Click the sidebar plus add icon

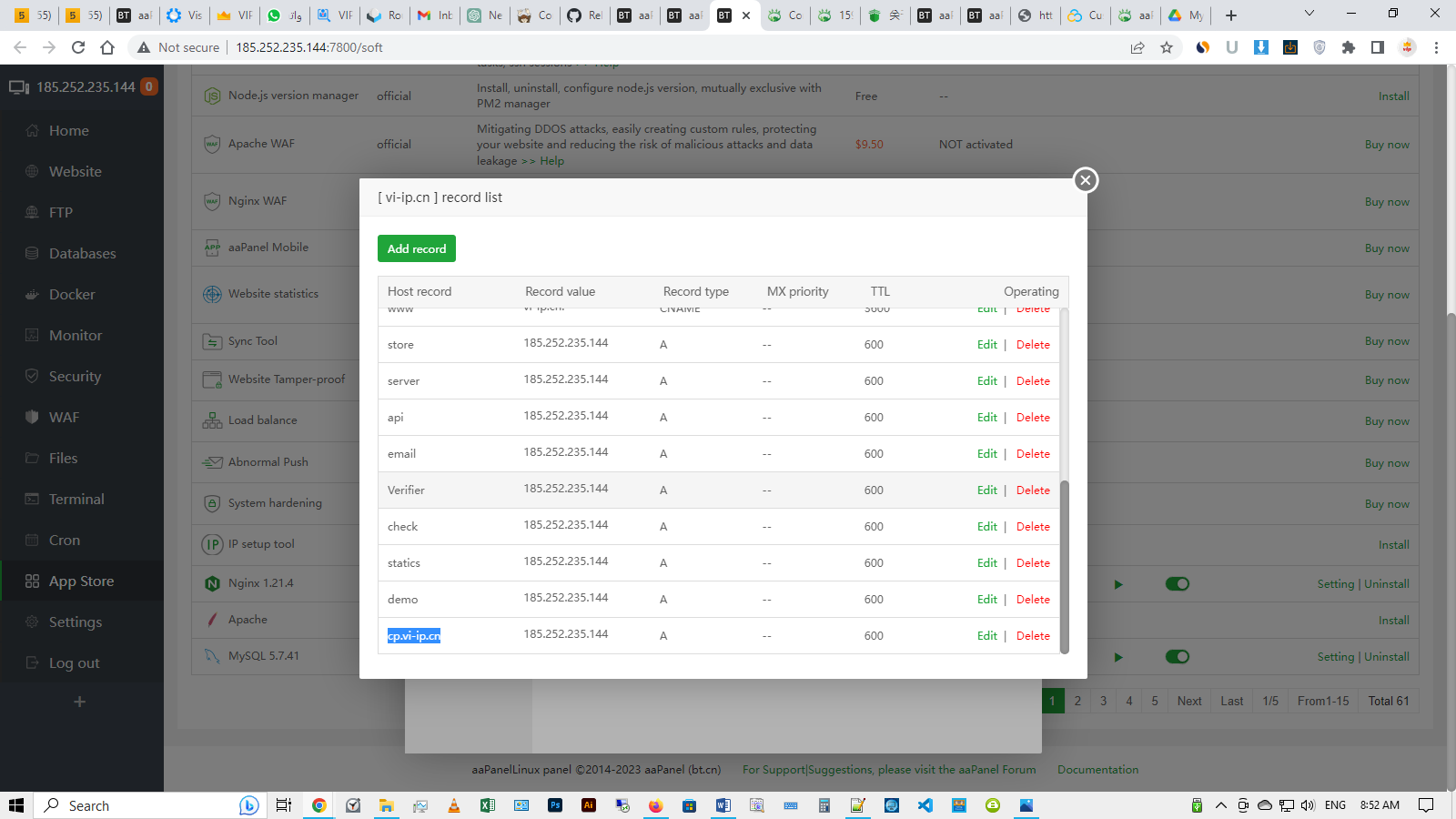click(x=80, y=702)
